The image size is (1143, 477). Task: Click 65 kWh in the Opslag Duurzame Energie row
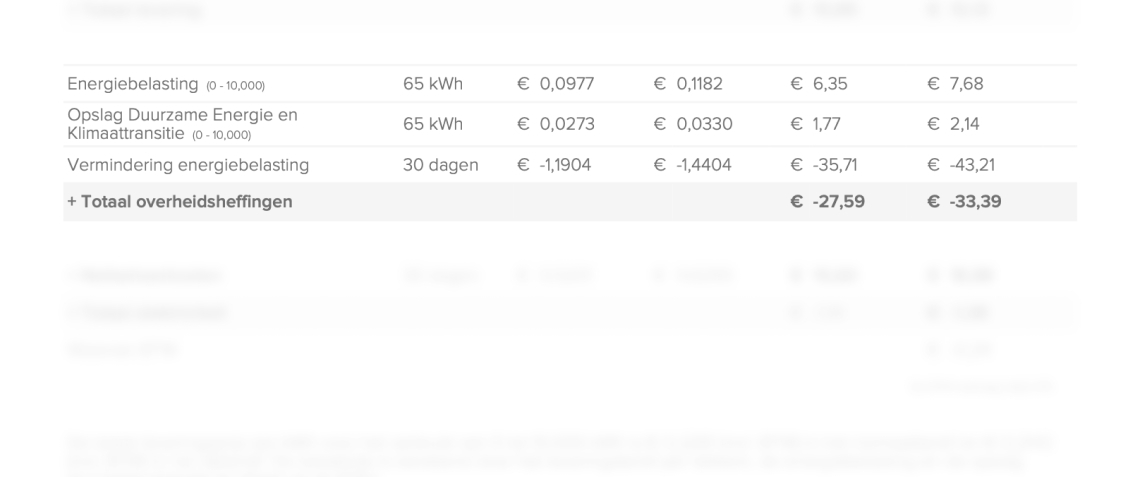click(x=432, y=124)
